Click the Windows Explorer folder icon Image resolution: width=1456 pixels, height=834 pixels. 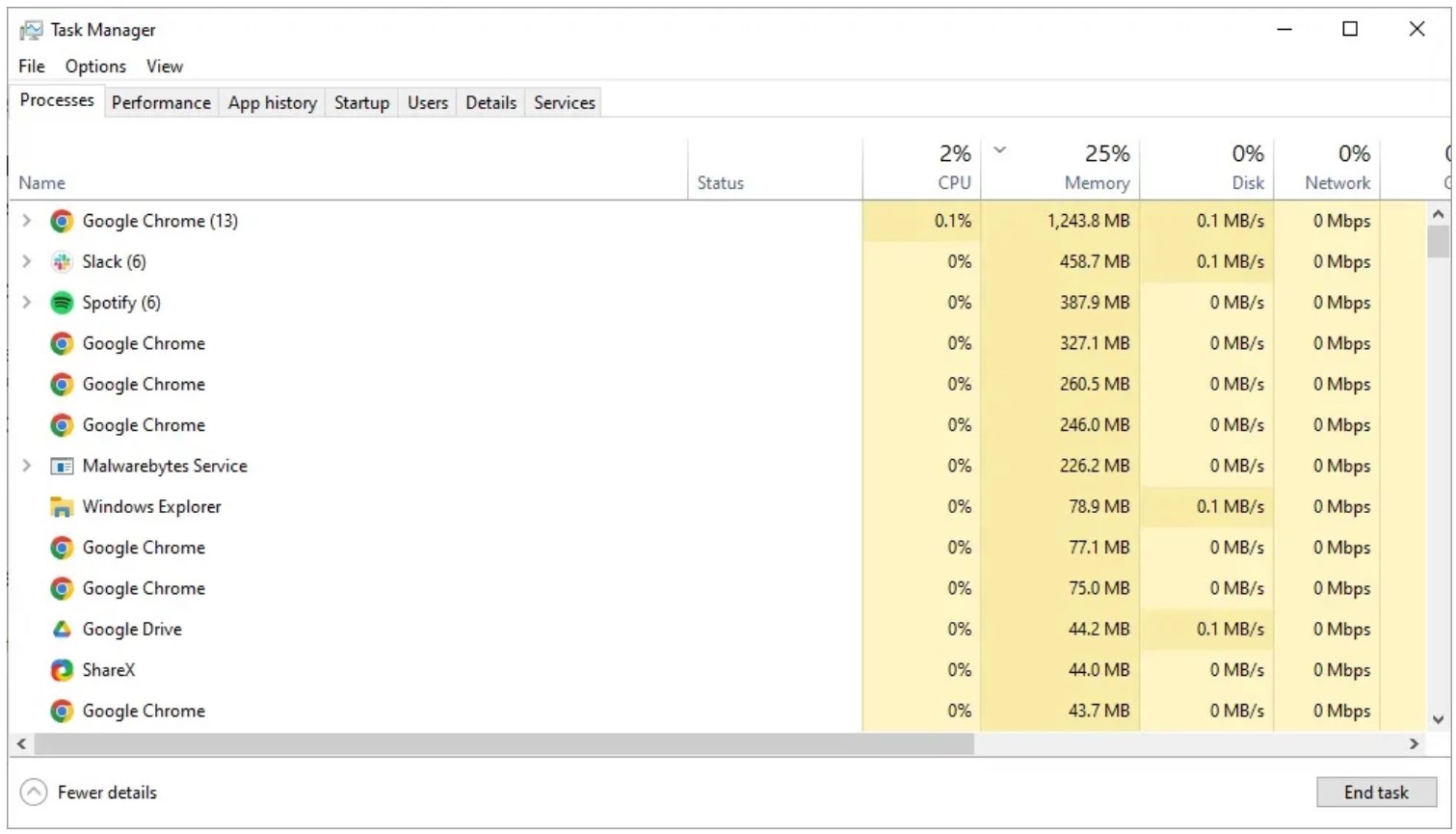[x=62, y=507]
